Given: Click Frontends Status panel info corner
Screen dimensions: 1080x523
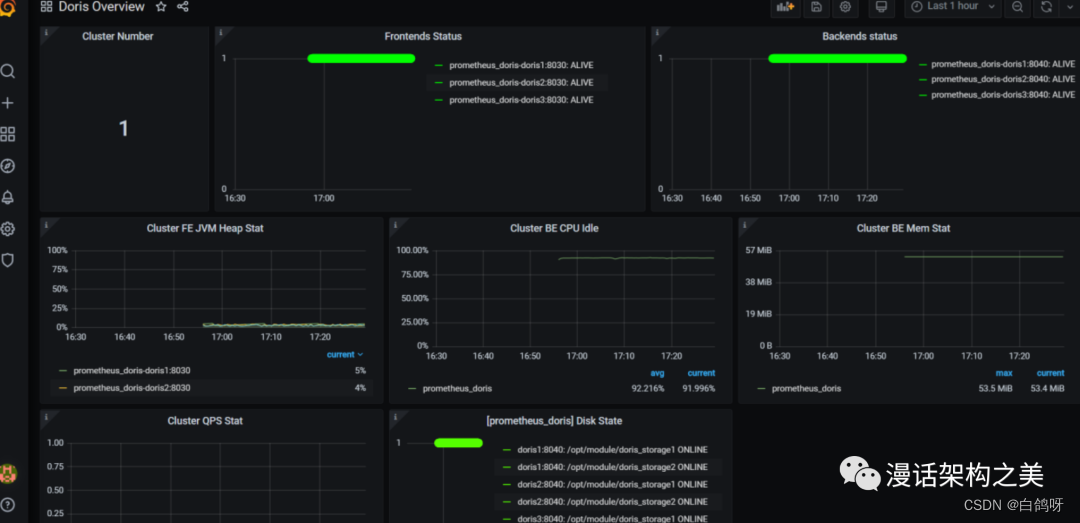Looking at the screenshot, I should click(220, 32).
